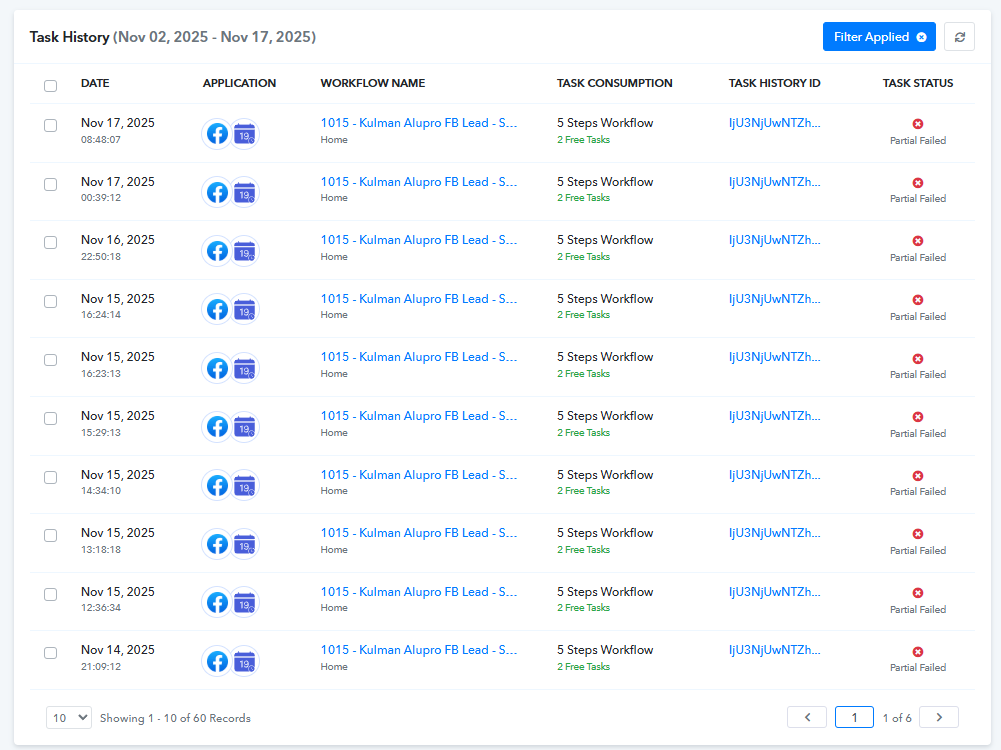Check the box for Nov 17 08:48:07 task
Image resolution: width=1001 pixels, height=750 pixels.
(51, 126)
